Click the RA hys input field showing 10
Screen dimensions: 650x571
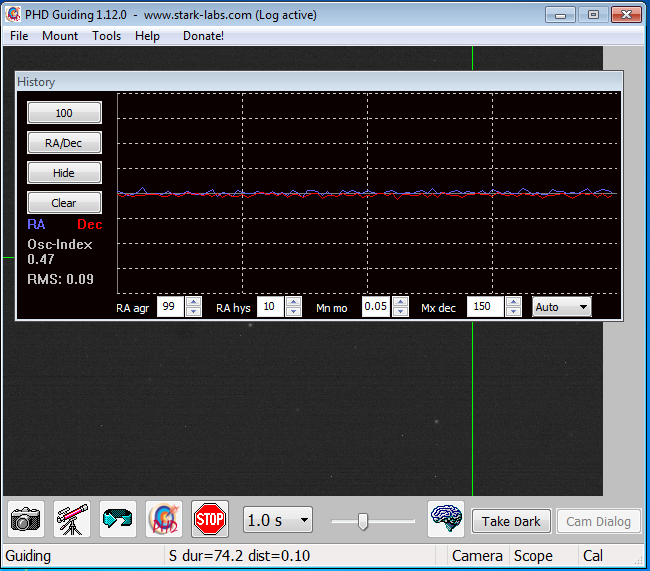pyautogui.click(x=271, y=307)
